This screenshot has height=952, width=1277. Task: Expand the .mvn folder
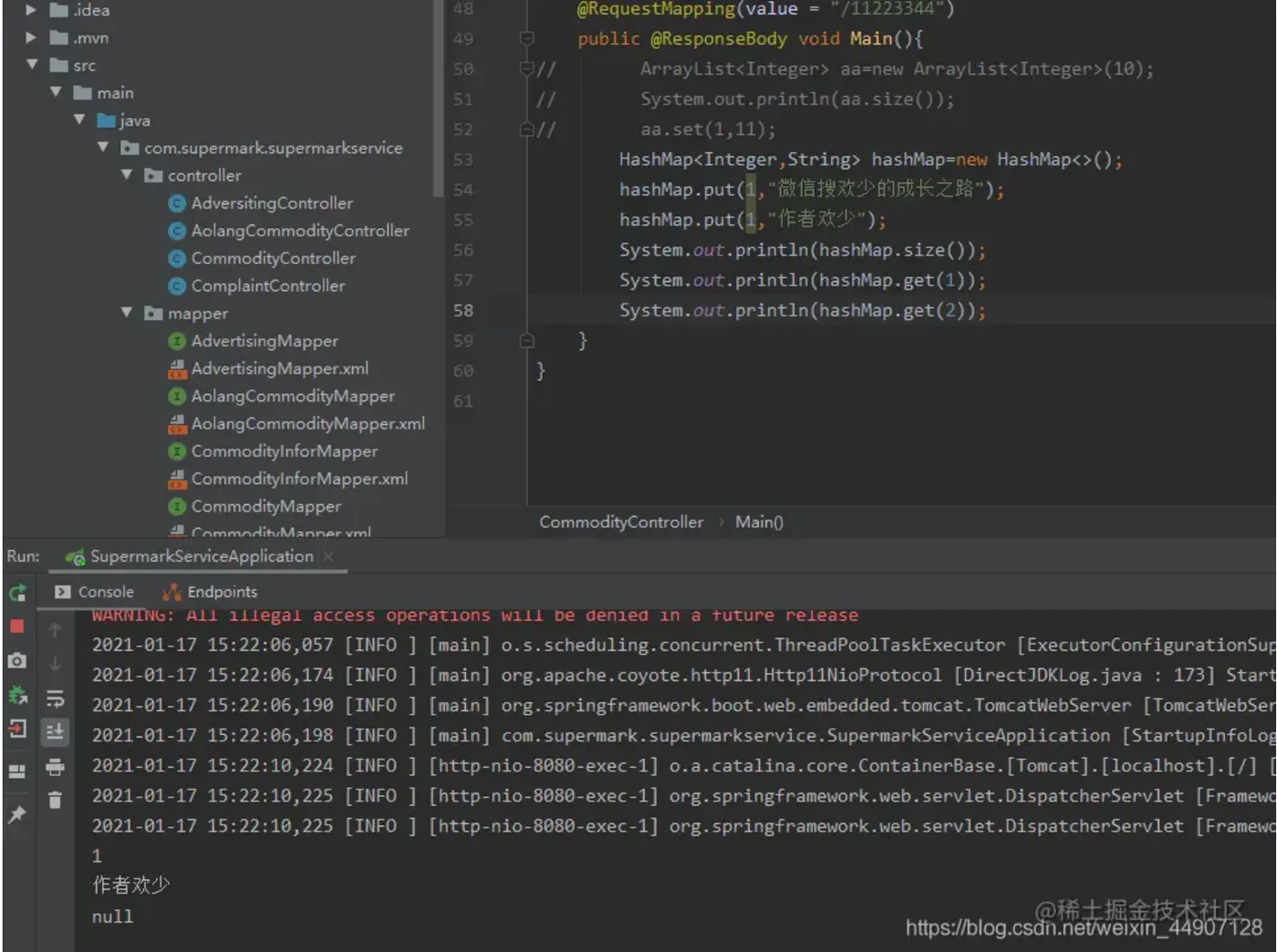(x=31, y=37)
